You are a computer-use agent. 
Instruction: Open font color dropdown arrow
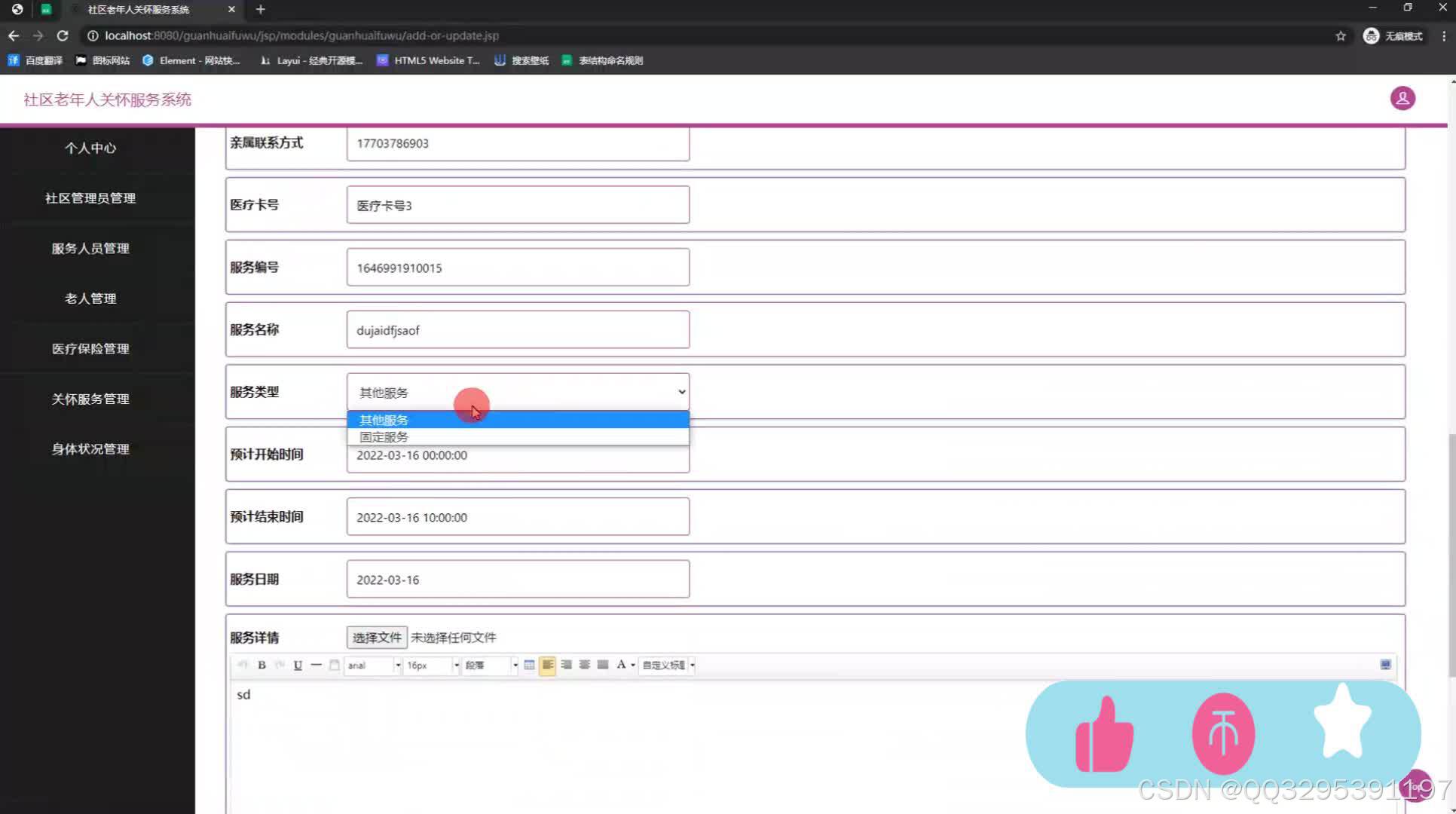[633, 665]
